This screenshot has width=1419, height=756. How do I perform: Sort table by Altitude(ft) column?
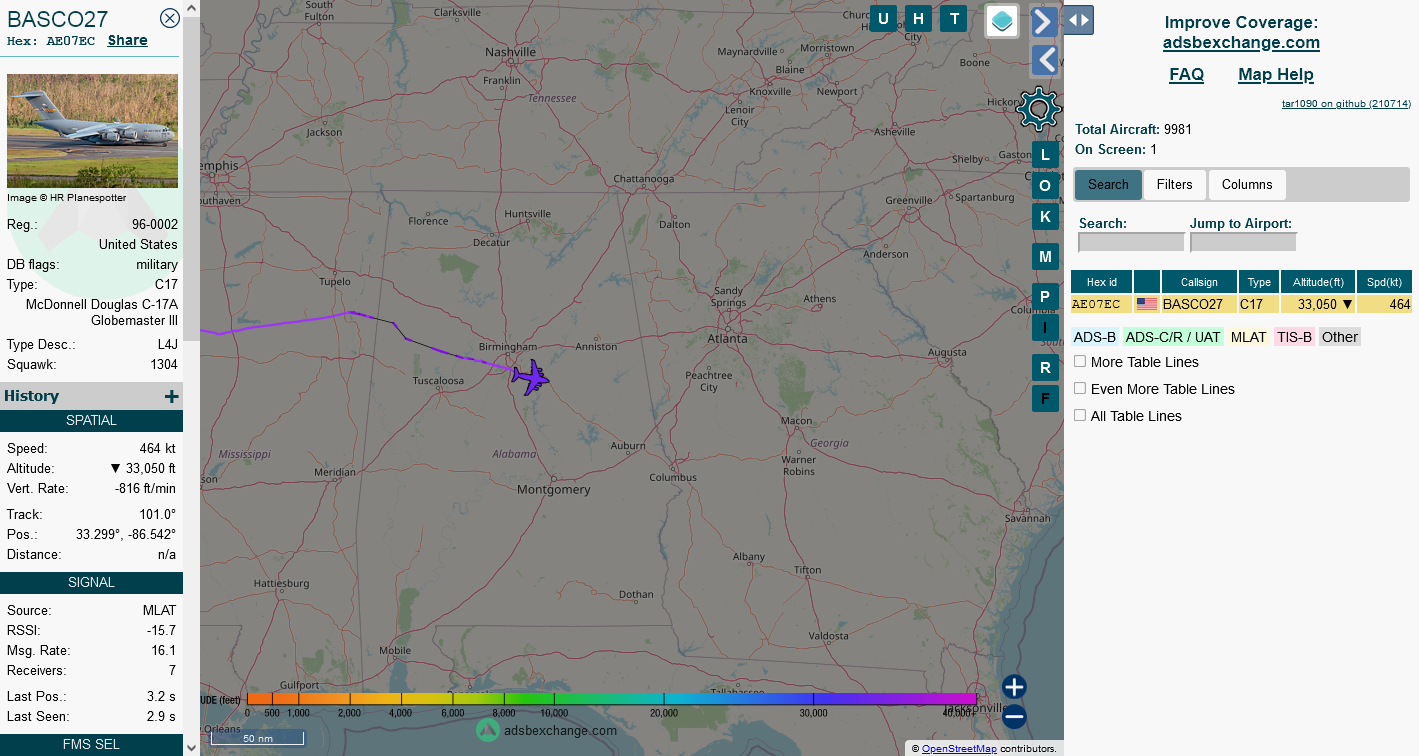[1318, 282]
